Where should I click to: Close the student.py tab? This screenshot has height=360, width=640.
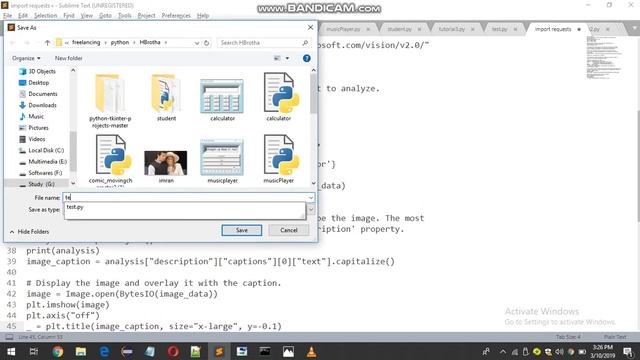click(x=419, y=29)
